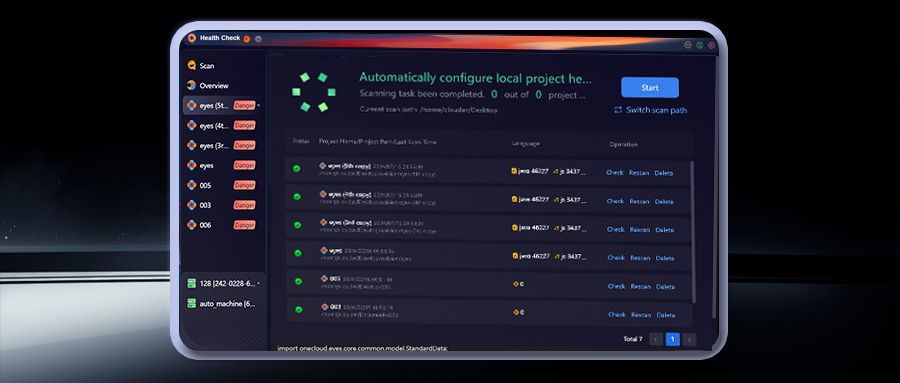Click the project icon in eyes (4th copy) table row
Viewport: 900px width, 383px height.
tap(323, 194)
